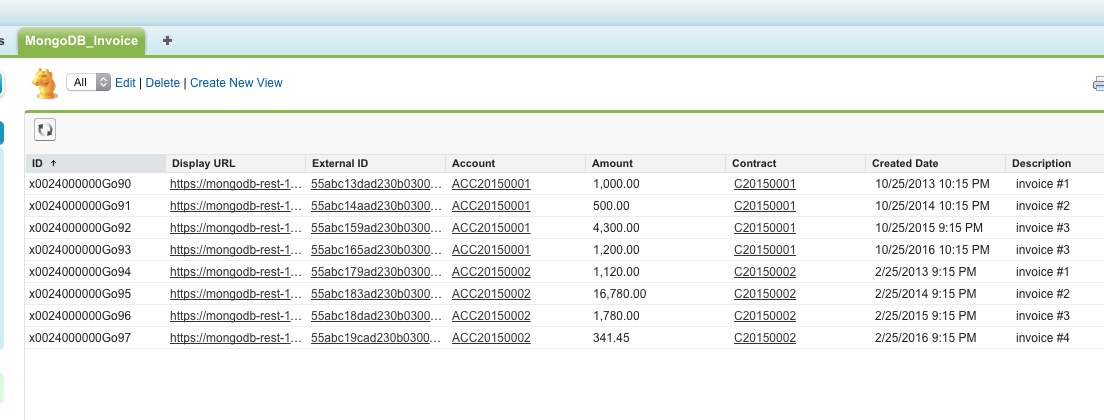
Task: Click the Delete view link
Action: tap(163, 83)
